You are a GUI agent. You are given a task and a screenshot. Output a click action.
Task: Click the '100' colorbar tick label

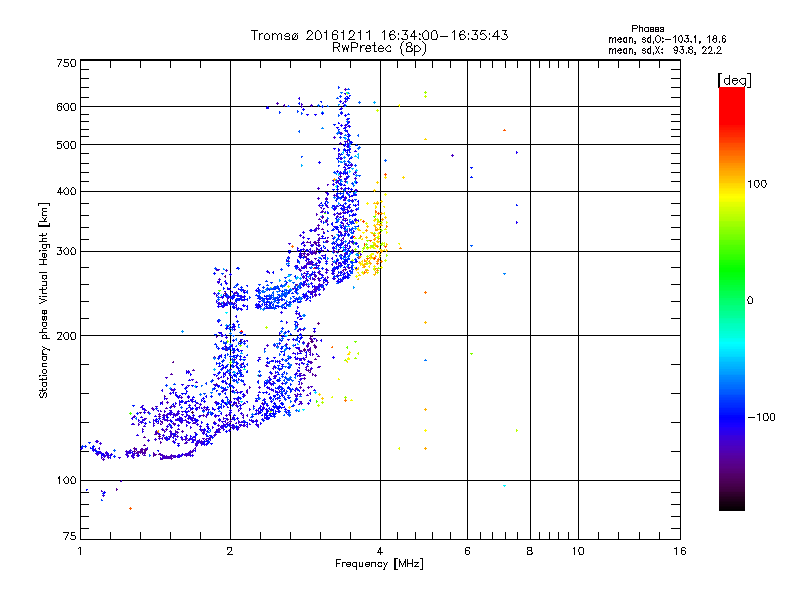[757, 184]
